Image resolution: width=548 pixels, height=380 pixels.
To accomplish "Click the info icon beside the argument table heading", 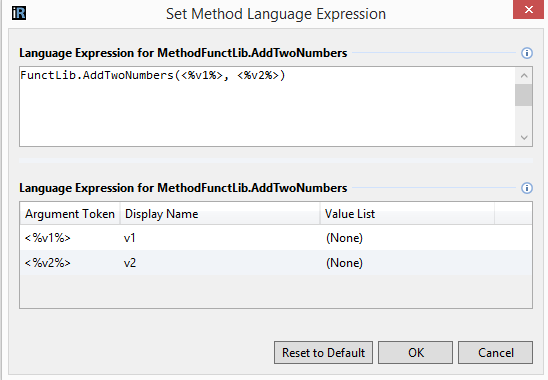I will pos(527,188).
